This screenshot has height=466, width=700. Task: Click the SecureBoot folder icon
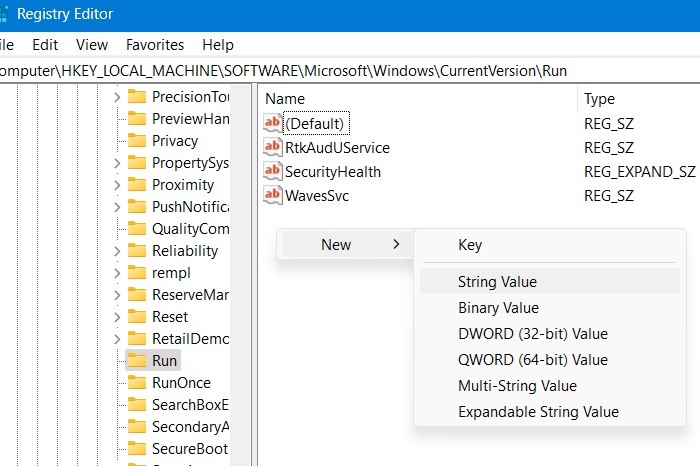pos(137,448)
